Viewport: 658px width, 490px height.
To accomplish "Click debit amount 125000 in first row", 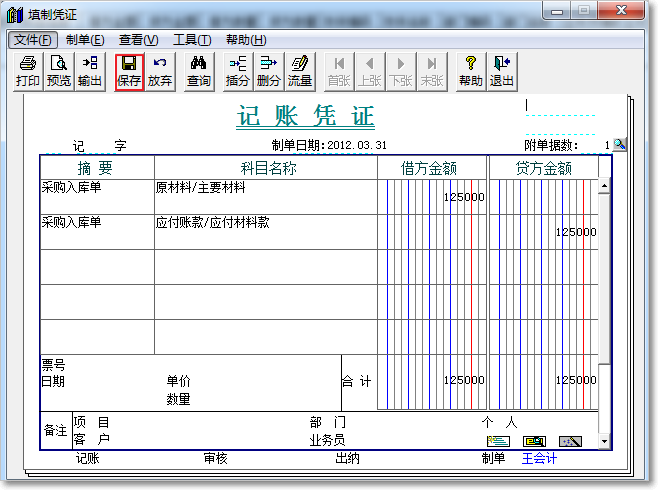I will pos(464,197).
